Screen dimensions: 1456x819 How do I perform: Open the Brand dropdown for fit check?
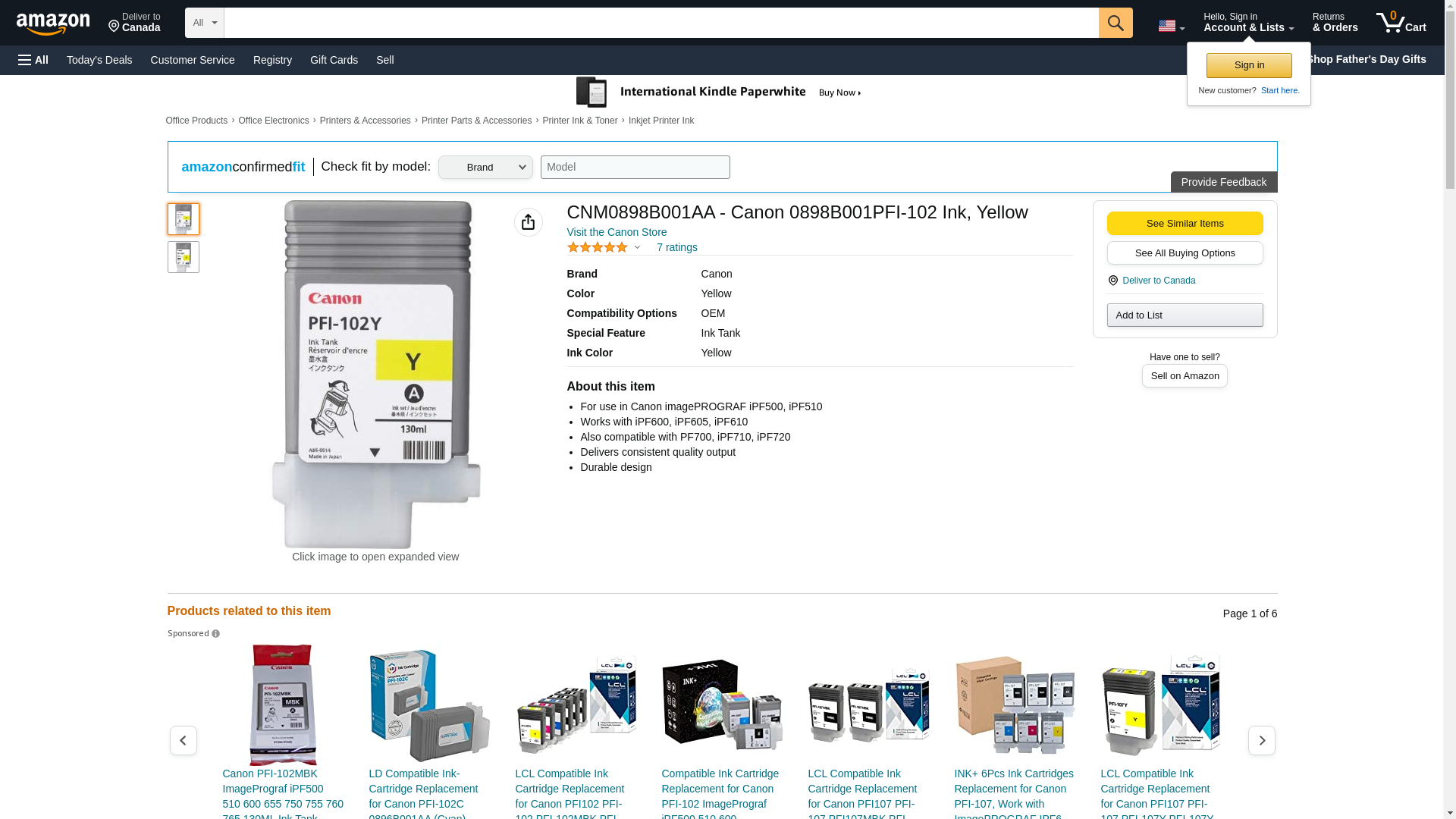click(485, 168)
